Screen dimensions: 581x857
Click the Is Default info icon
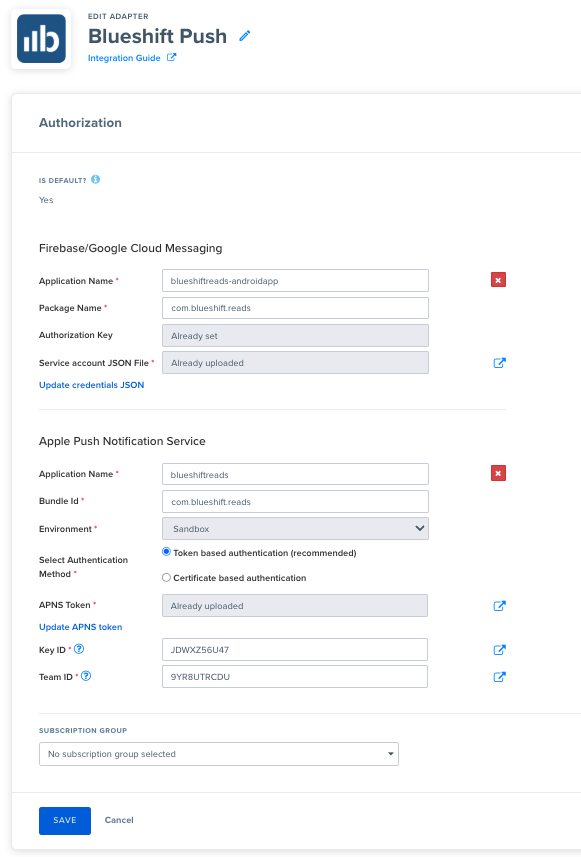pos(96,179)
